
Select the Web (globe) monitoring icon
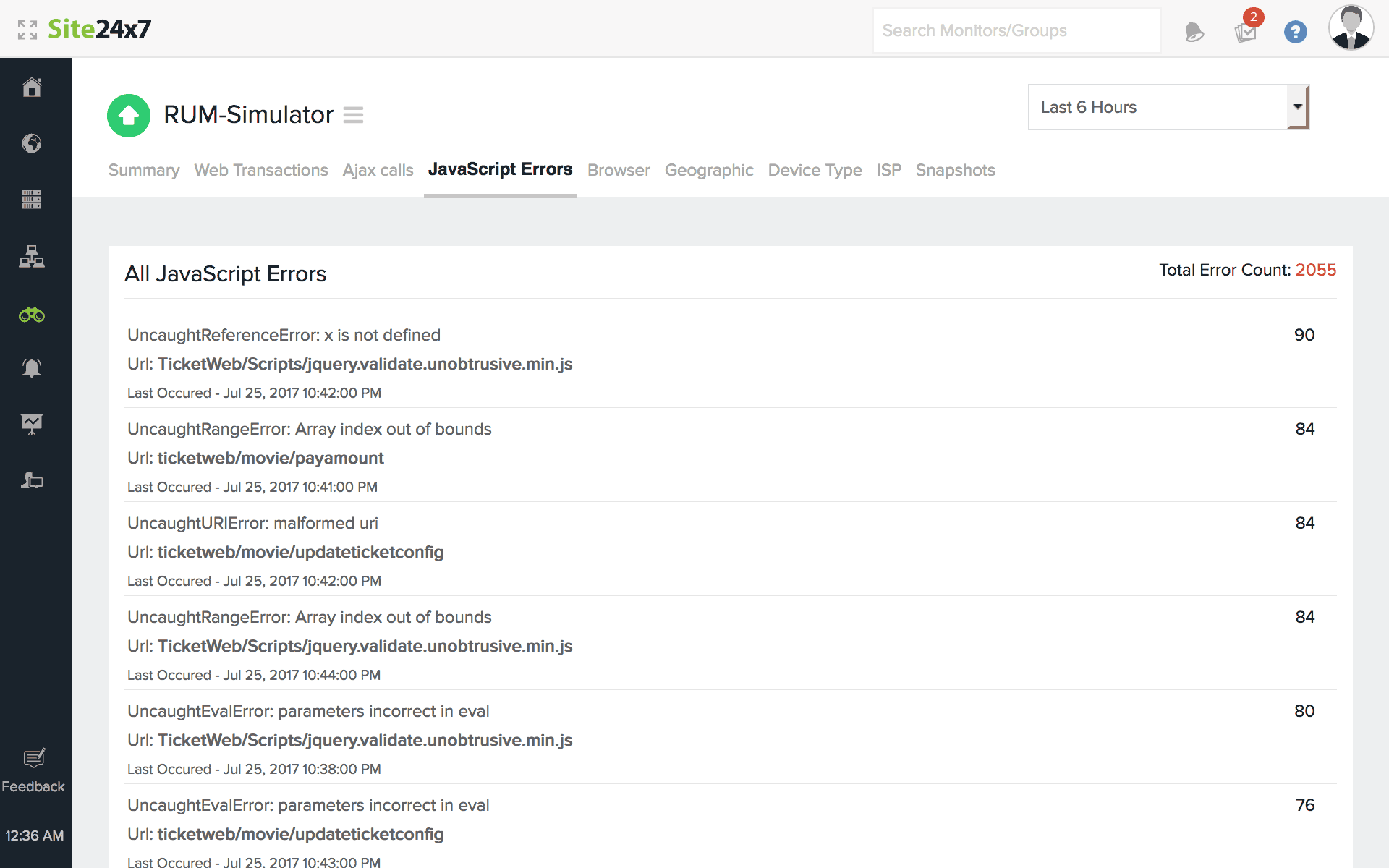(x=32, y=143)
